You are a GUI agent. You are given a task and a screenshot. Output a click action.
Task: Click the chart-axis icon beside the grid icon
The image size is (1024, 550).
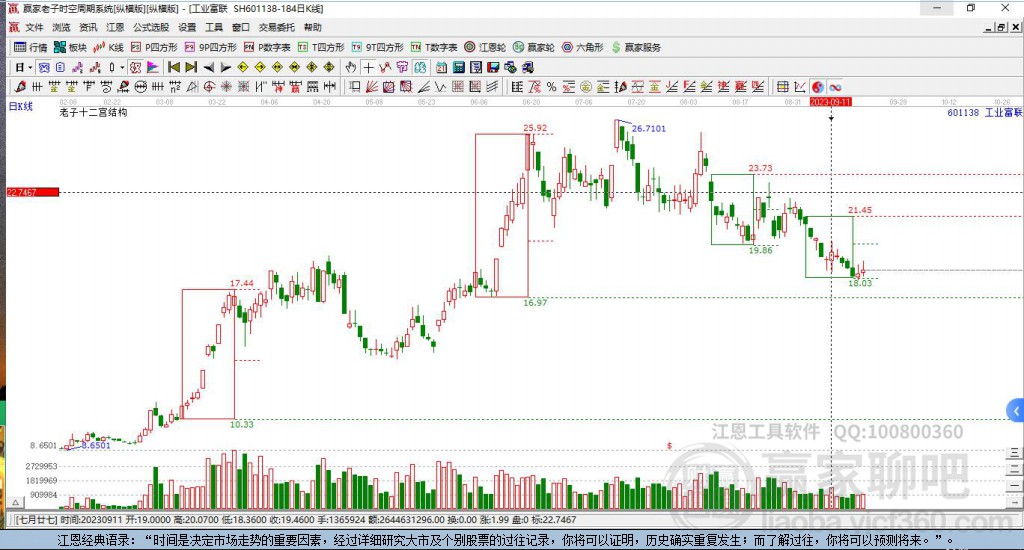coord(799,86)
